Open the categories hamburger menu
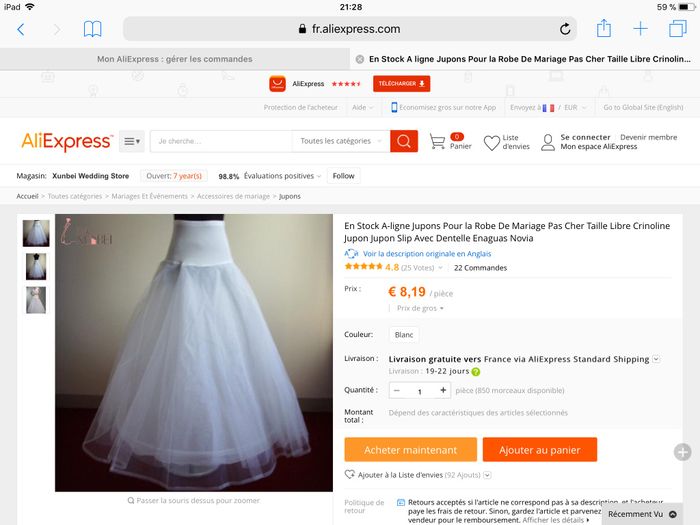 pyautogui.click(x=132, y=142)
